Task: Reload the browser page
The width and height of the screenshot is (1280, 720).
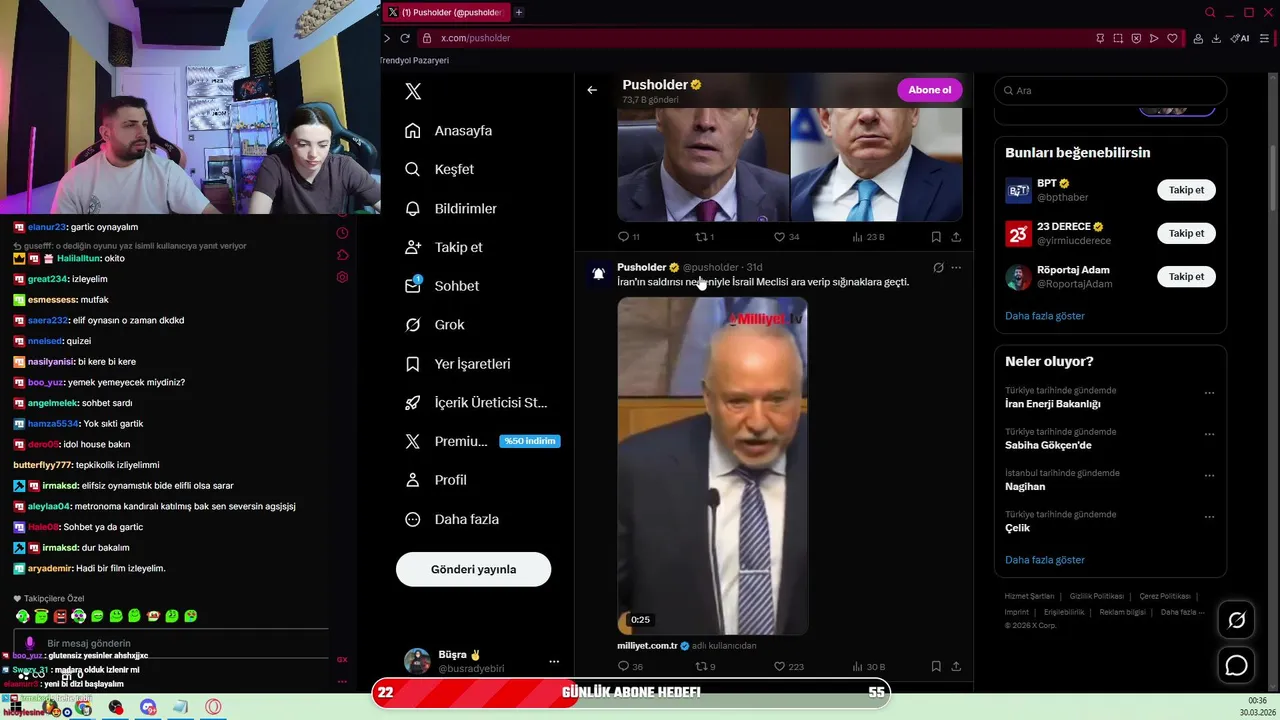Action: coord(405,38)
